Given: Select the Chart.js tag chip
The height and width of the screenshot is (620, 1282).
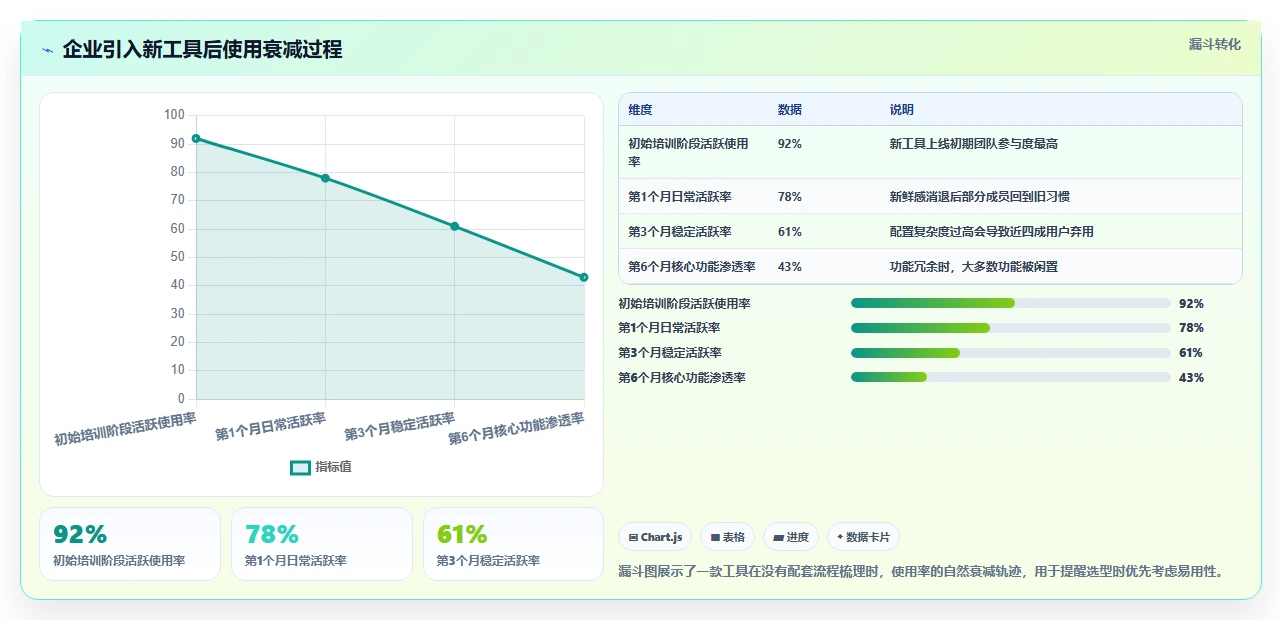Looking at the screenshot, I should (655, 537).
